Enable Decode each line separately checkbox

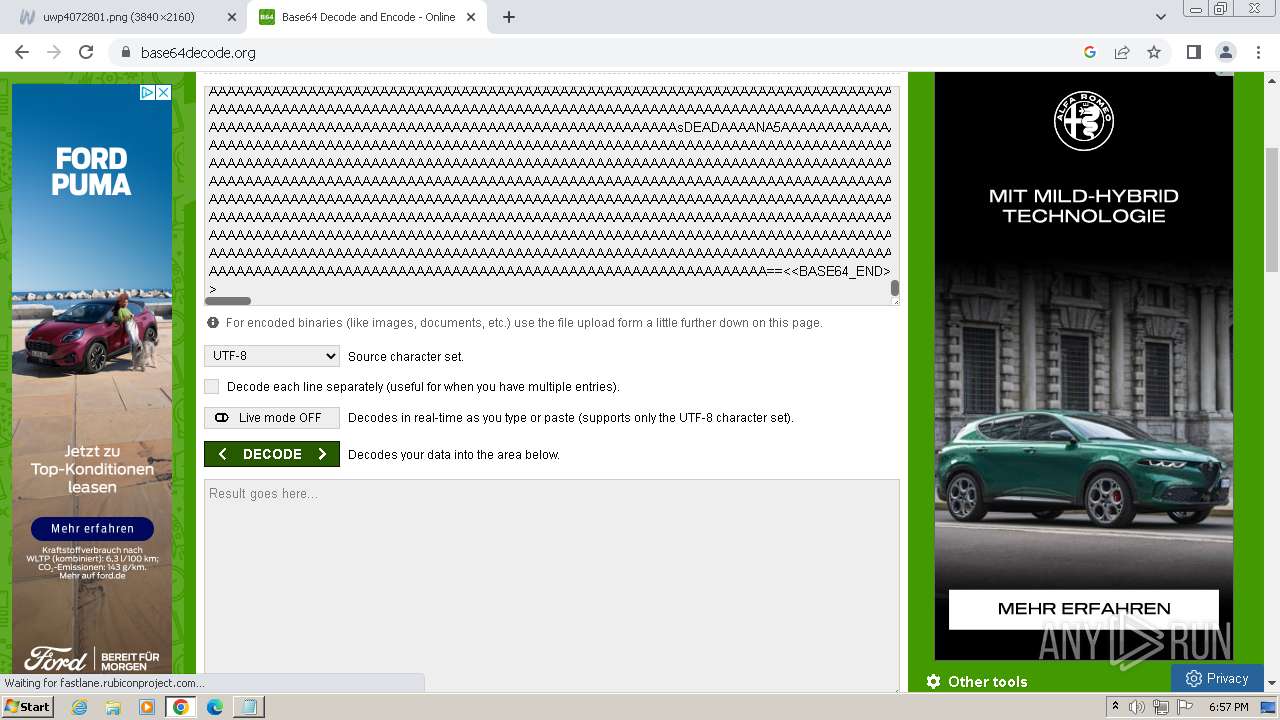211,386
